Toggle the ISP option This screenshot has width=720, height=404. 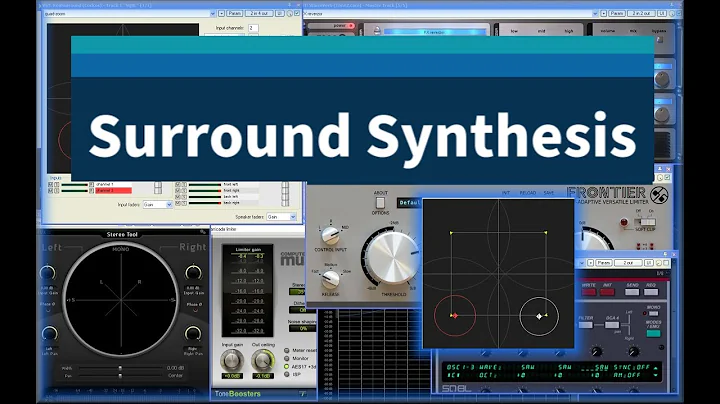[x=287, y=374]
